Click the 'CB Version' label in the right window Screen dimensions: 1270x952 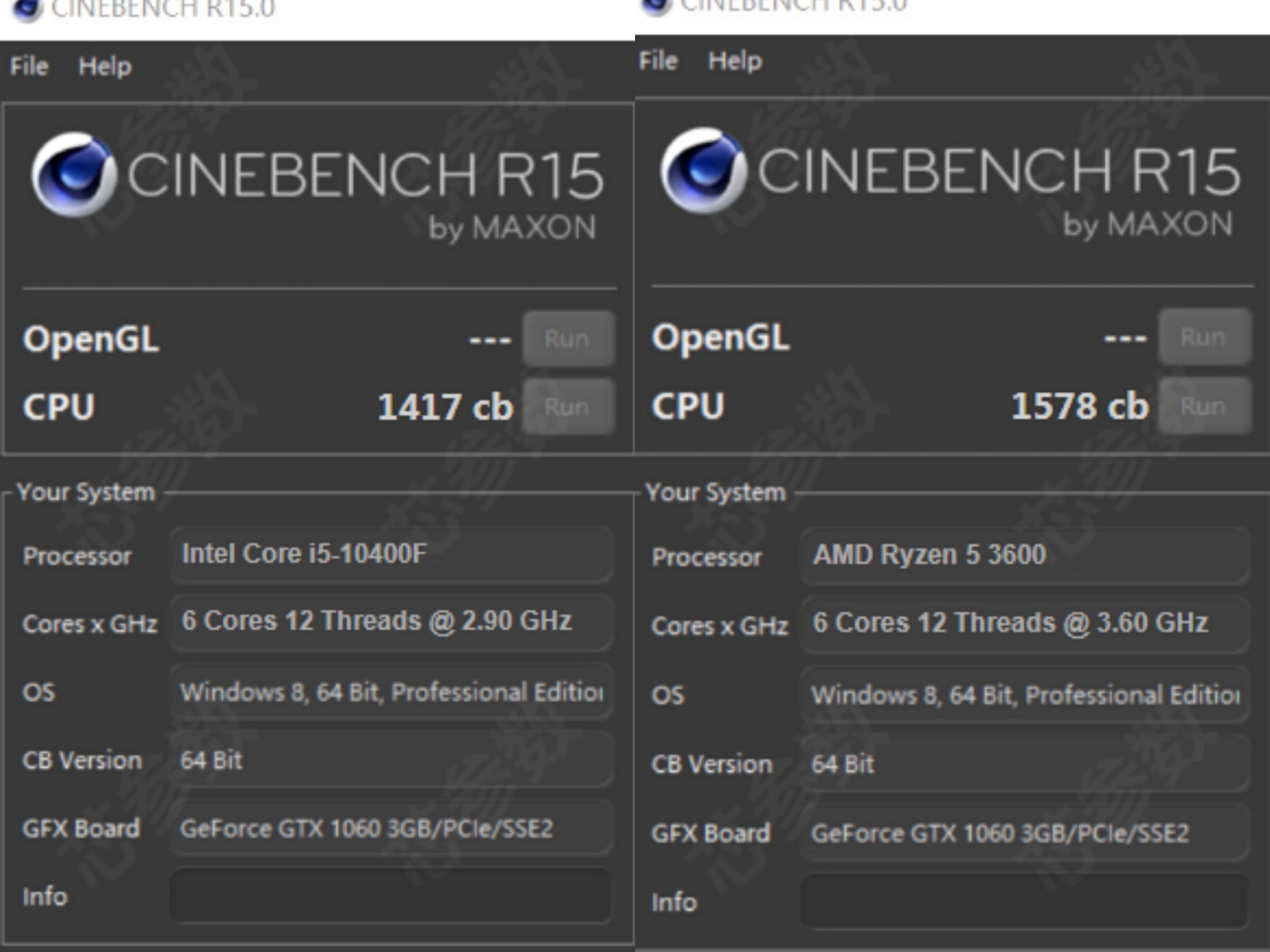click(712, 764)
